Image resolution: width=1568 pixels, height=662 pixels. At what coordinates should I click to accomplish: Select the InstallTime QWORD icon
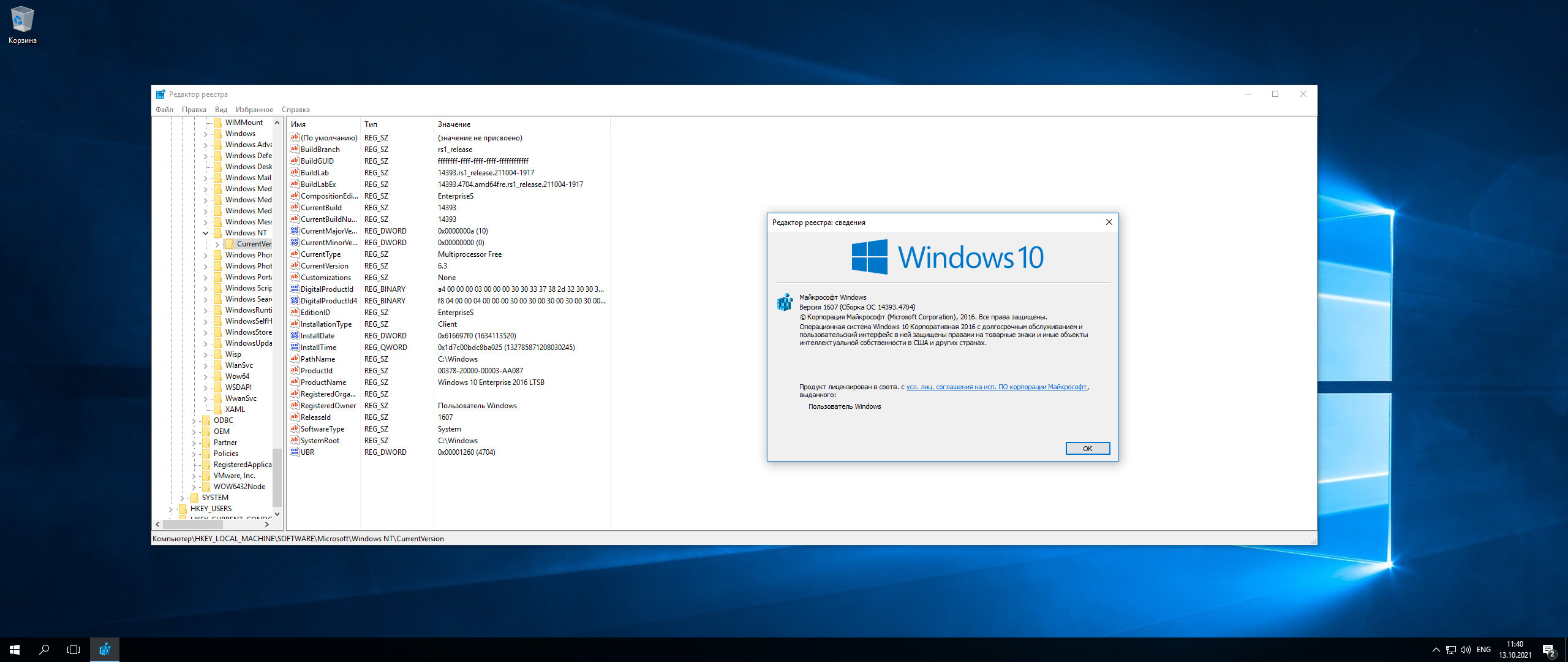pos(295,347)
